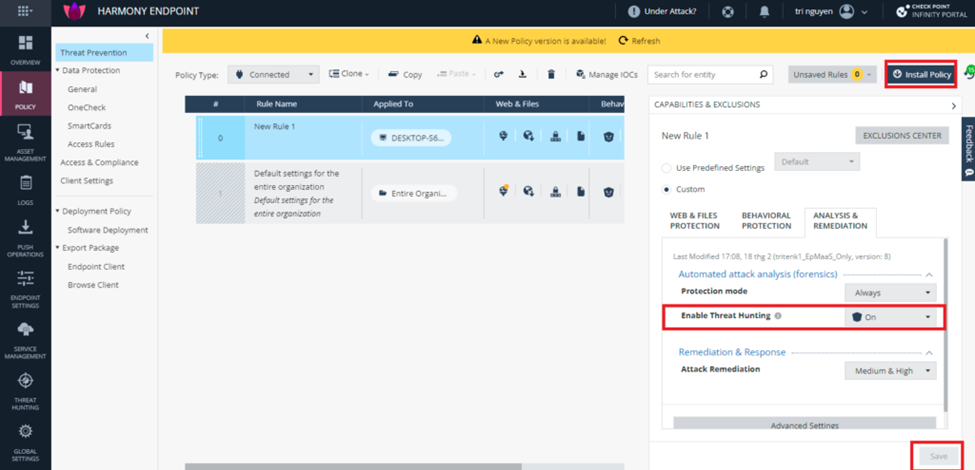Open Asset Management

tap(25, 142)
